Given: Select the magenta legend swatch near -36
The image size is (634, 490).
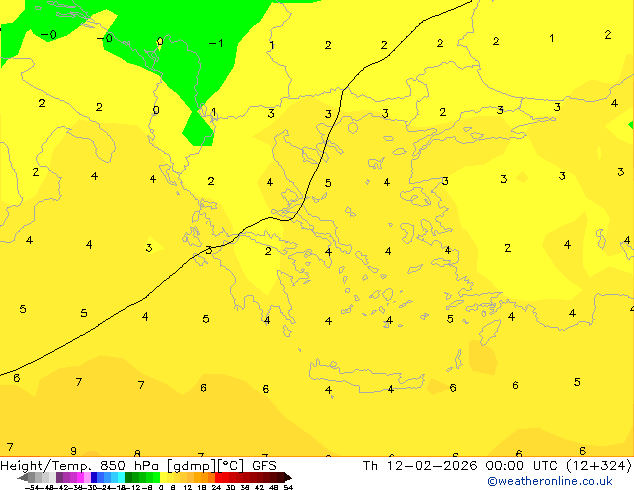Looking at the screenshot, I should (80, 477).
